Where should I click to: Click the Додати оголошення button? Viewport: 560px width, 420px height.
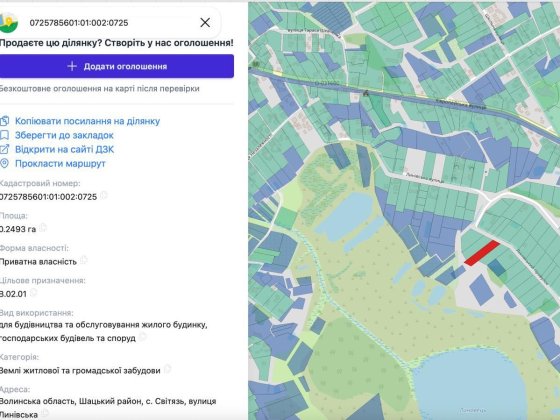click(117, 66)
